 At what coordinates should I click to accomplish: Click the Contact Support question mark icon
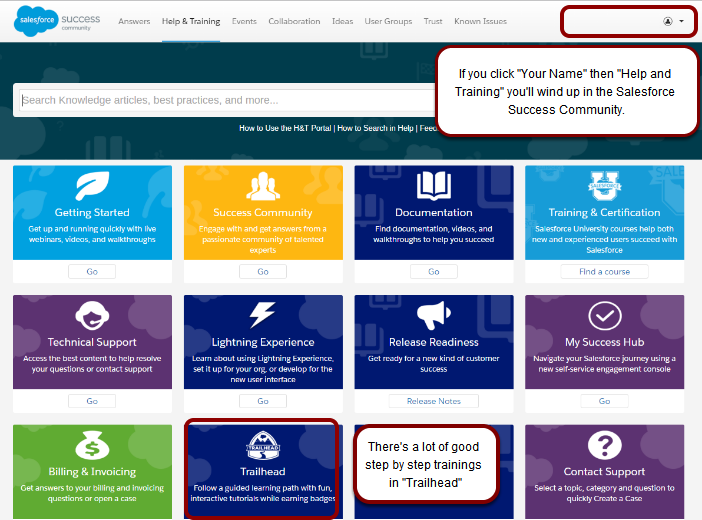tap(604, 445)
